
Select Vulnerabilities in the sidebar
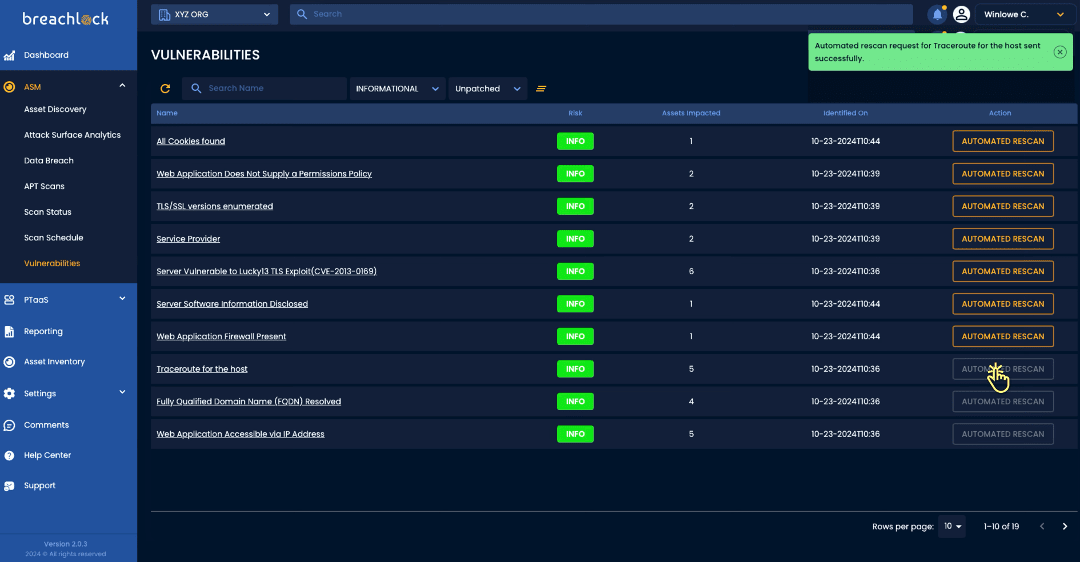point(52,263)
